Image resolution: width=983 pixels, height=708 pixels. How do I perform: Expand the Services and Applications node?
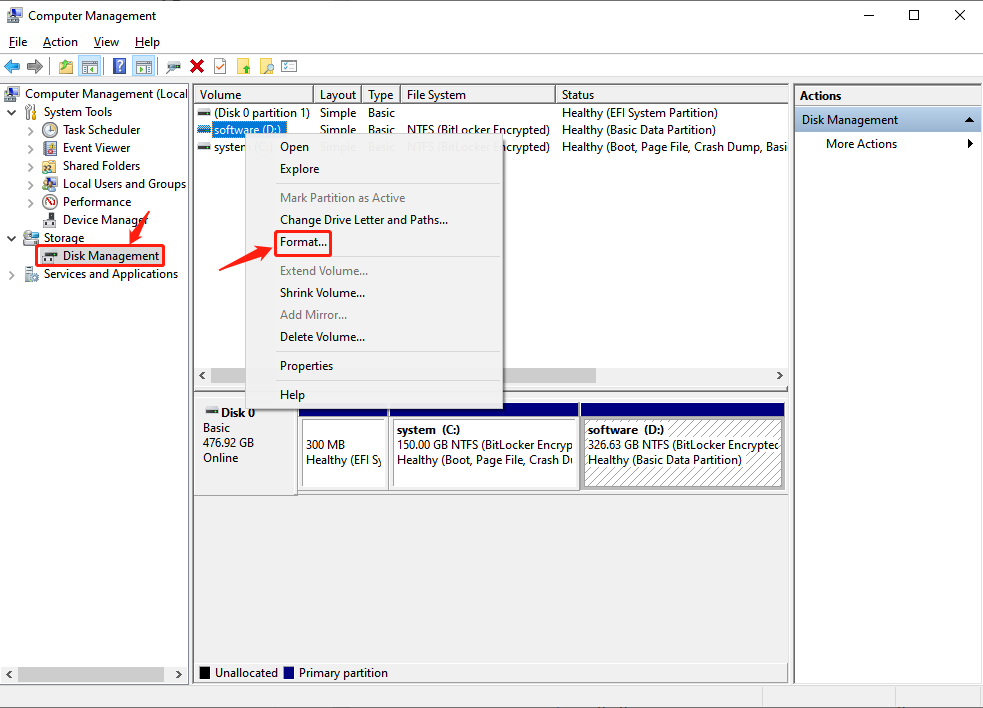tap(12, 274)
